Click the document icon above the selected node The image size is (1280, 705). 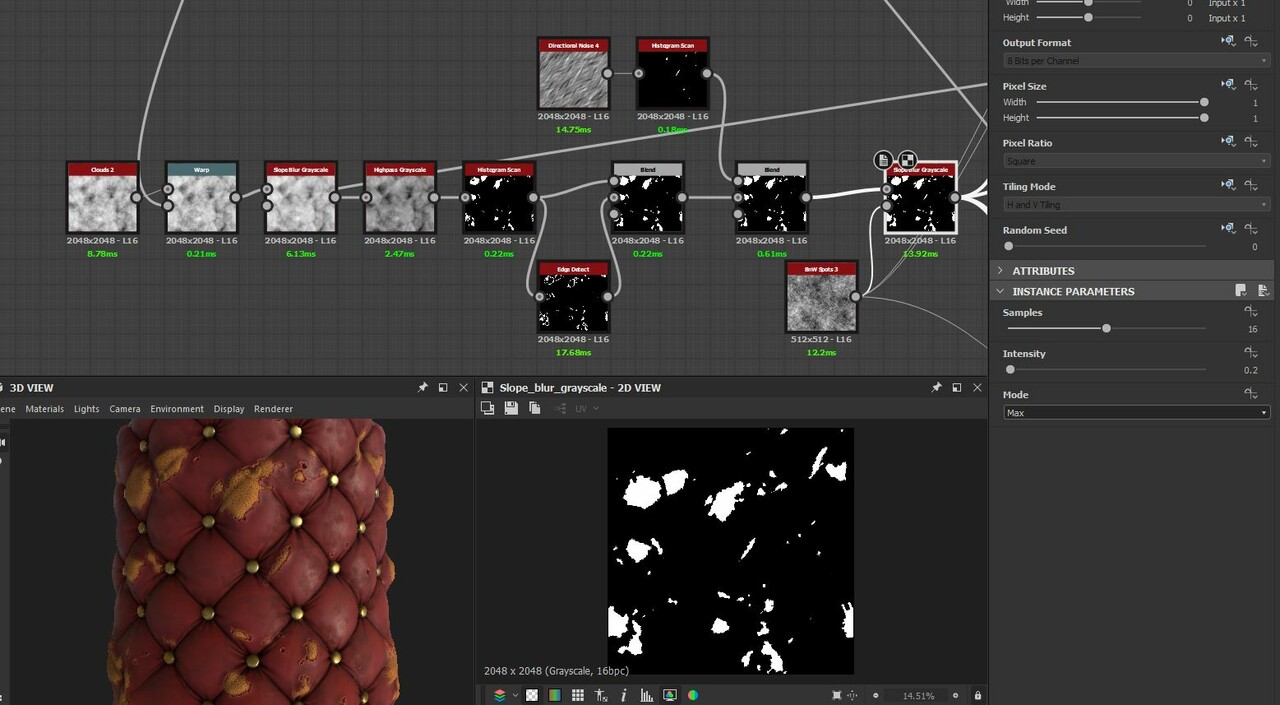pyautogui.click(x=883, y=160)
